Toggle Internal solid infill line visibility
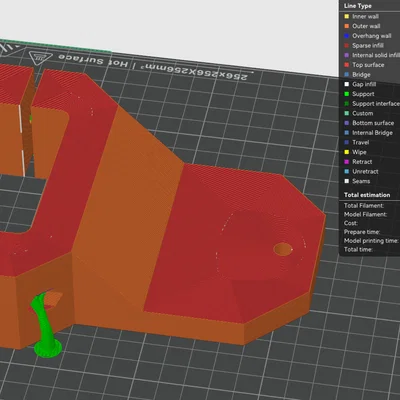 pos(372,55)
